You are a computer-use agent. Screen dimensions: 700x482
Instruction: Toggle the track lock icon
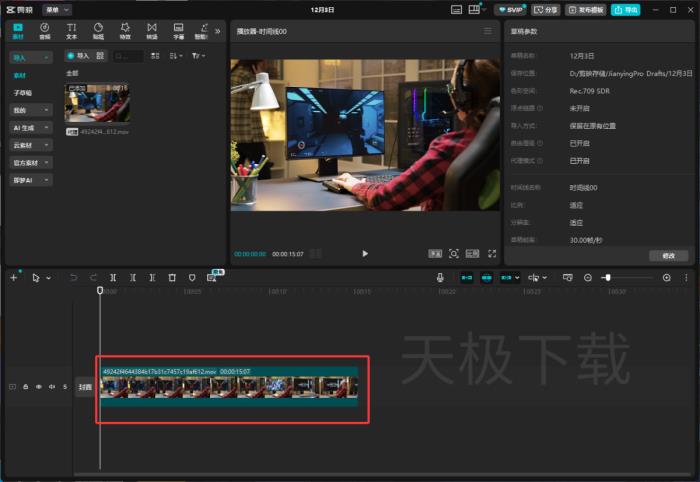click(26, 386)
